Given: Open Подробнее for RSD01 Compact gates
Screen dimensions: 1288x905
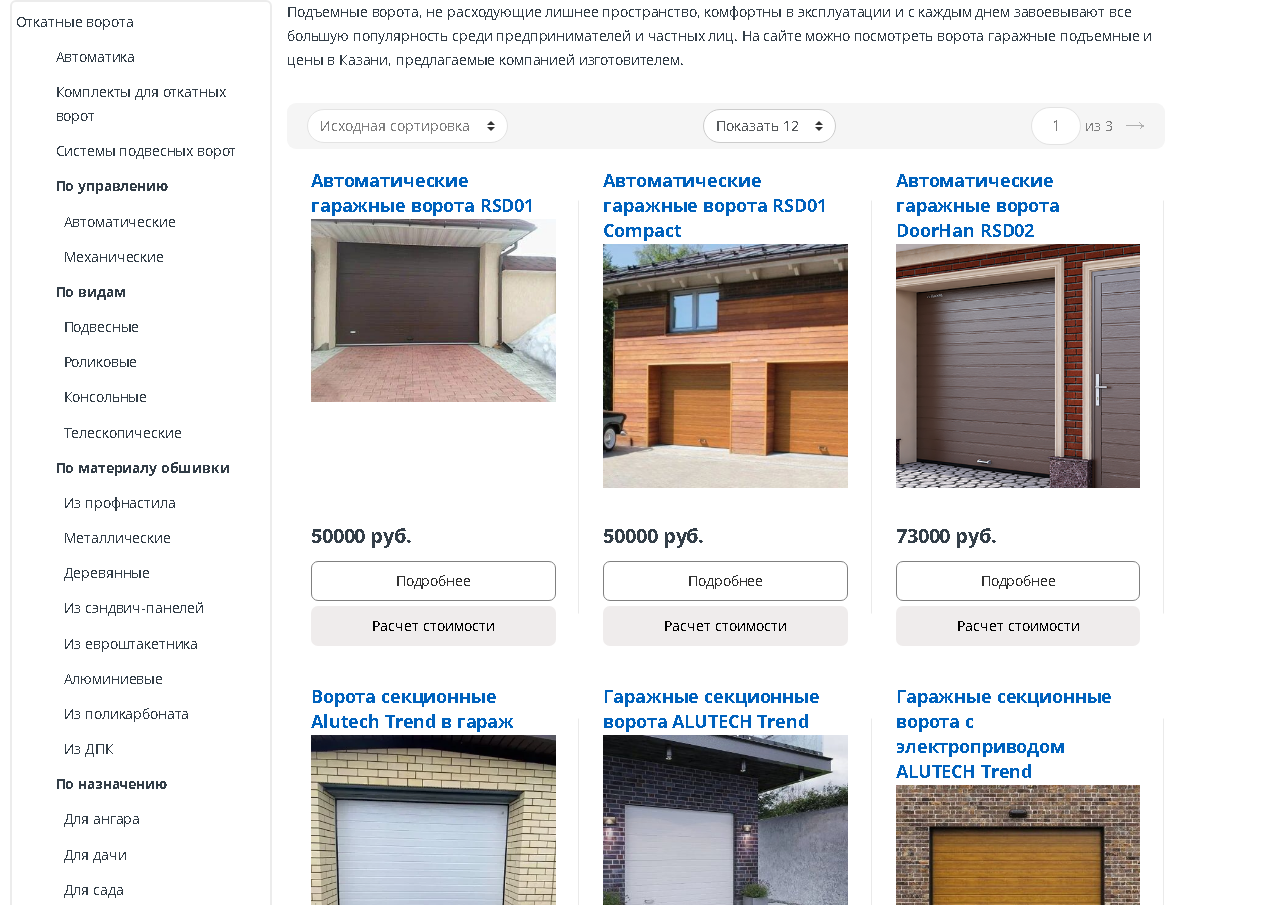Looking at the screenshot, I should pyautogui.click(x=725, y=581).
